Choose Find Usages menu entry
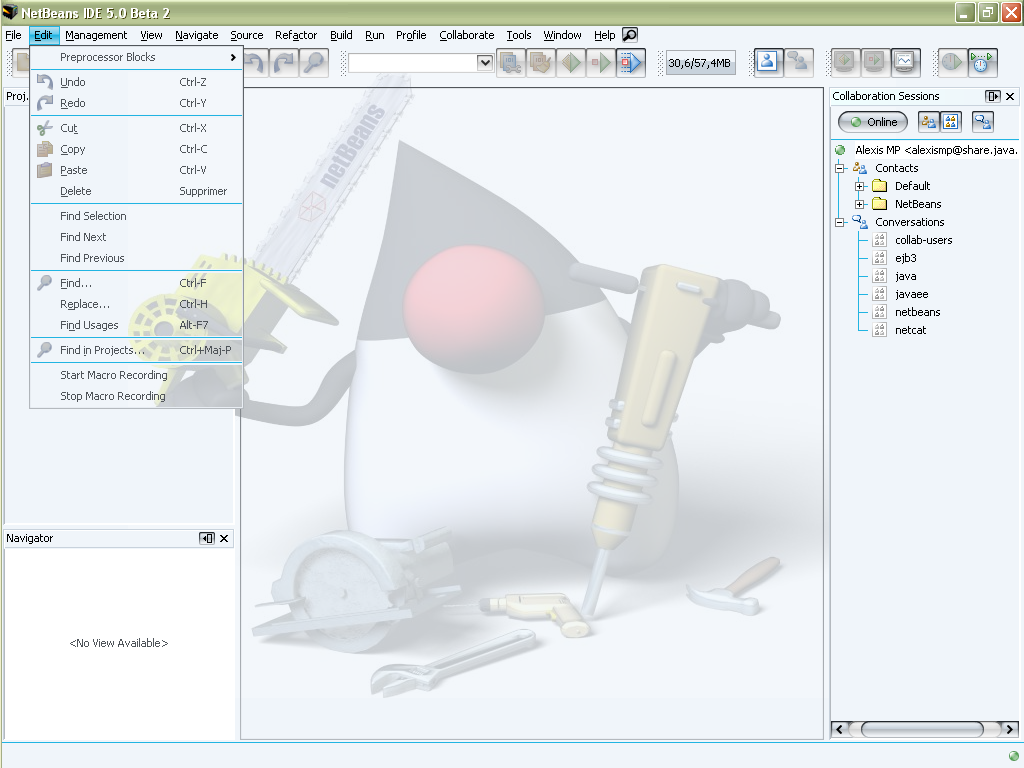 [136, 325]
